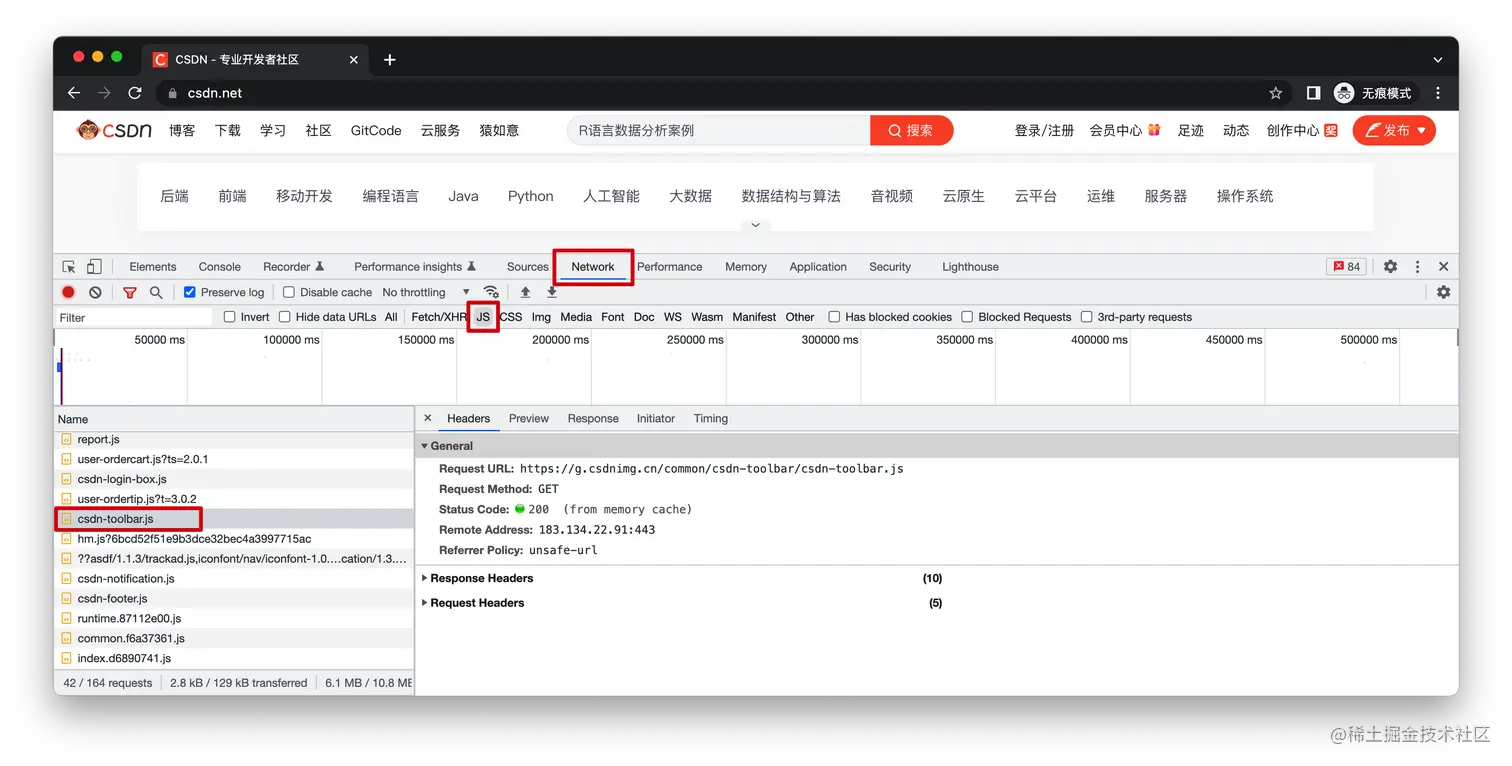Select the runtime.87112e00.js request
Screen dimensions: 1512x766
234,618
